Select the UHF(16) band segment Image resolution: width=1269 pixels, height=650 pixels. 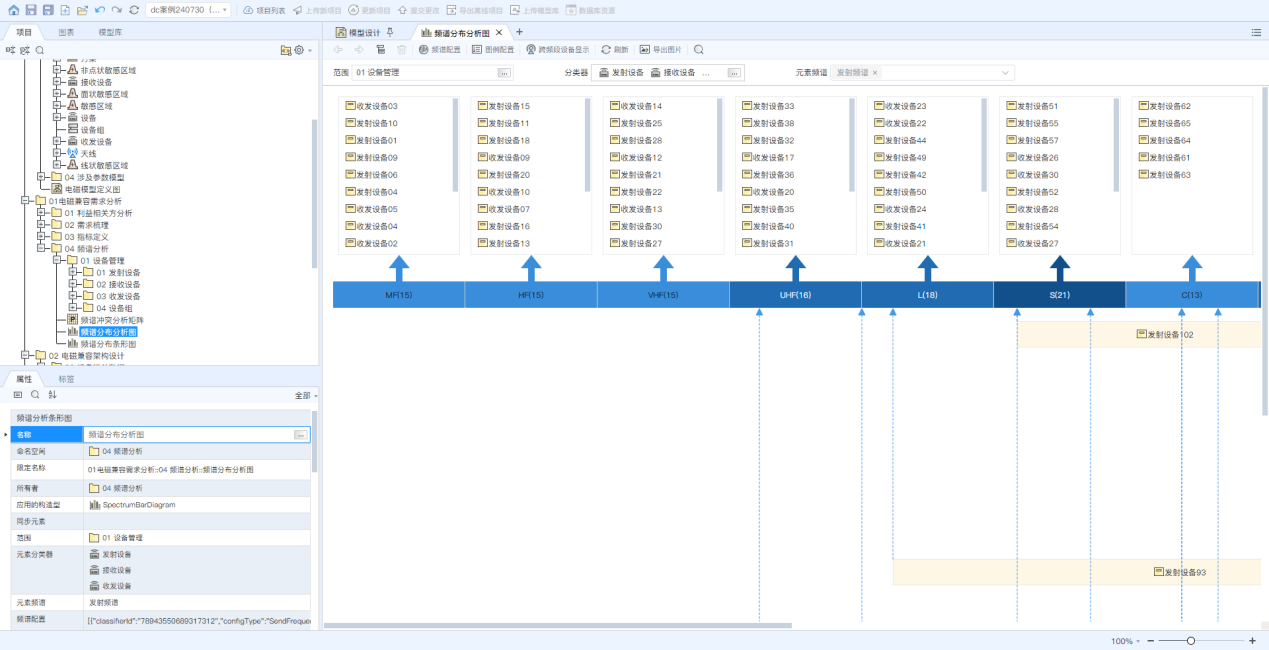click(795, 295)
